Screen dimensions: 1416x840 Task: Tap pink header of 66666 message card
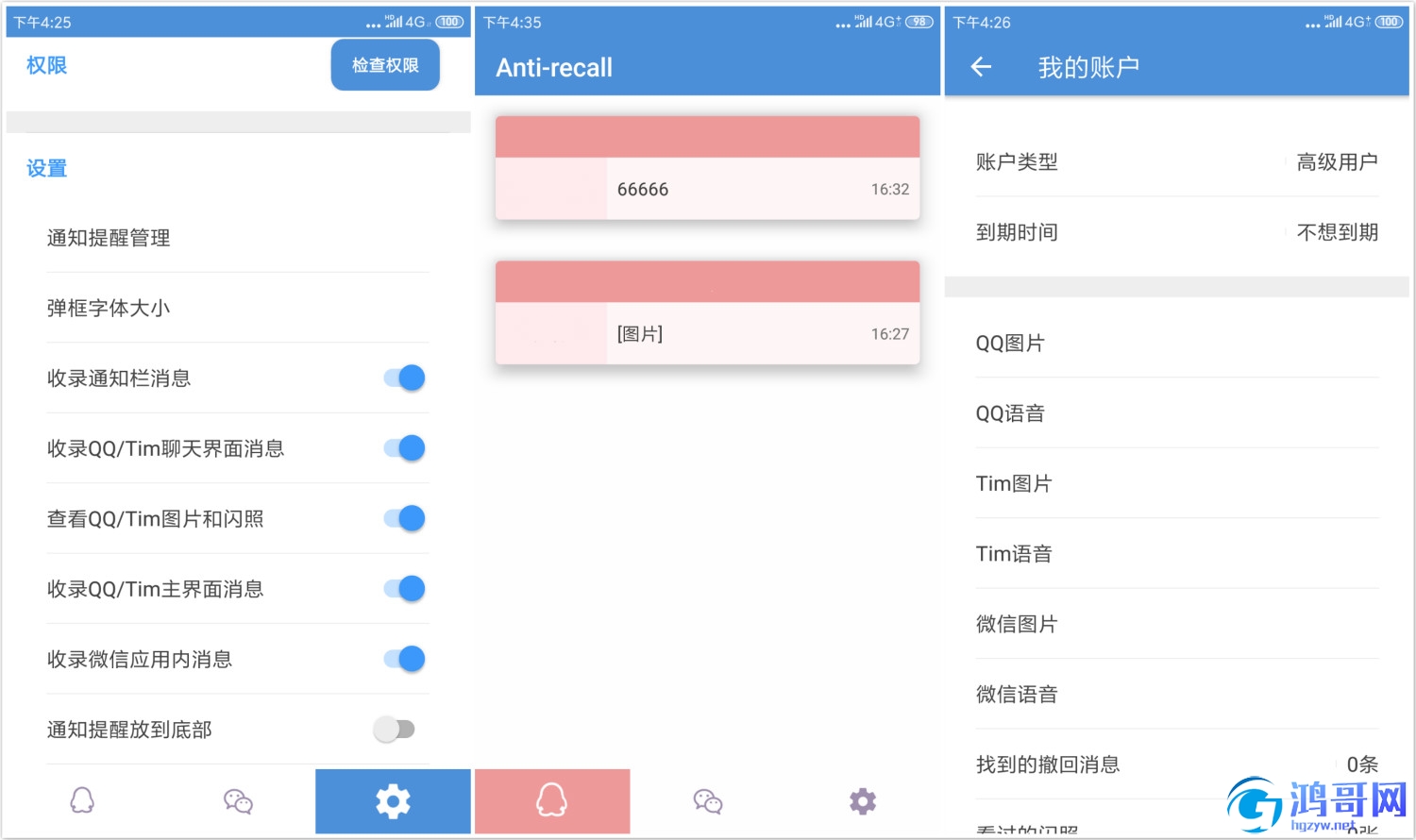[x=707, y=137]
